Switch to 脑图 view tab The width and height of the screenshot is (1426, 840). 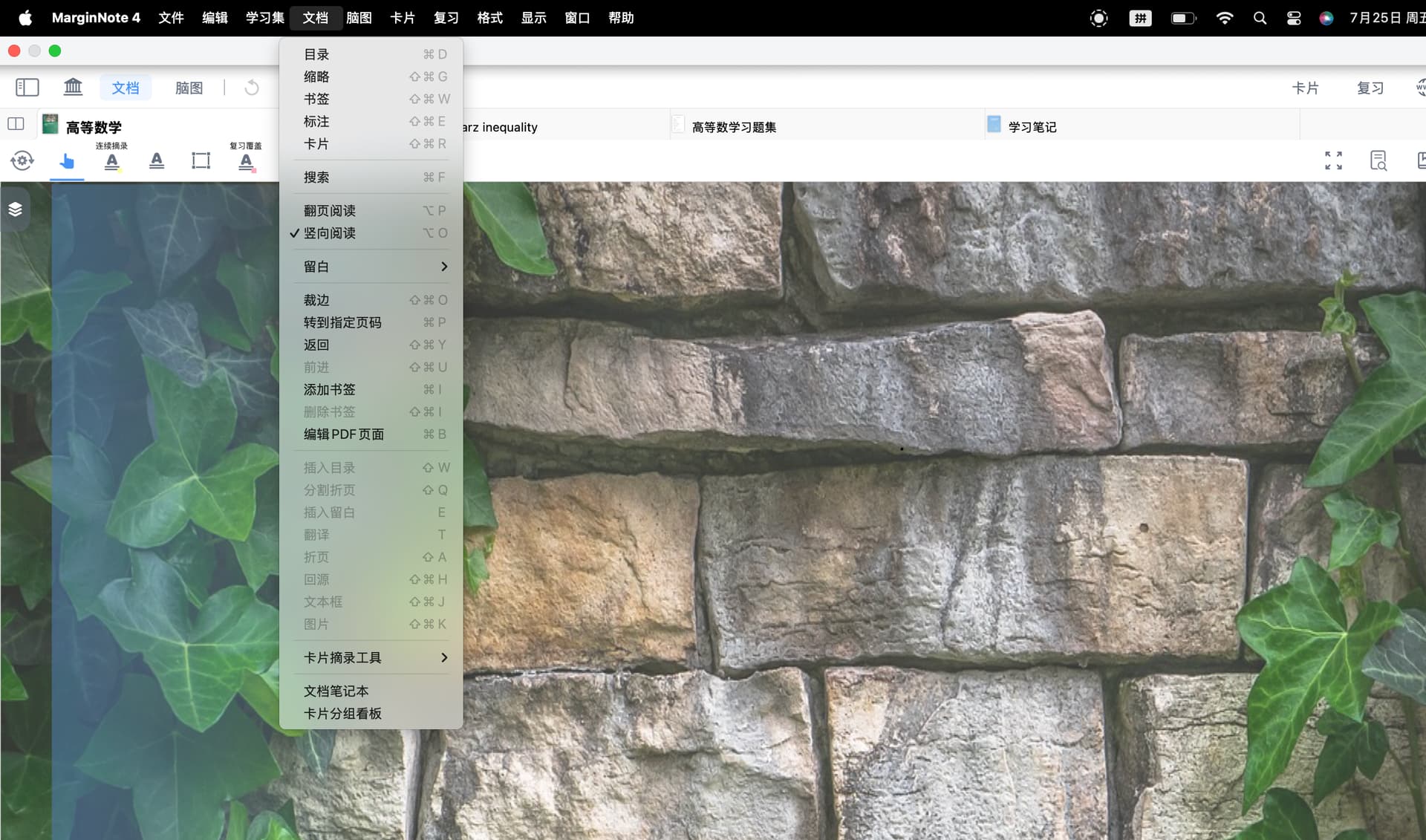point(189,88)
